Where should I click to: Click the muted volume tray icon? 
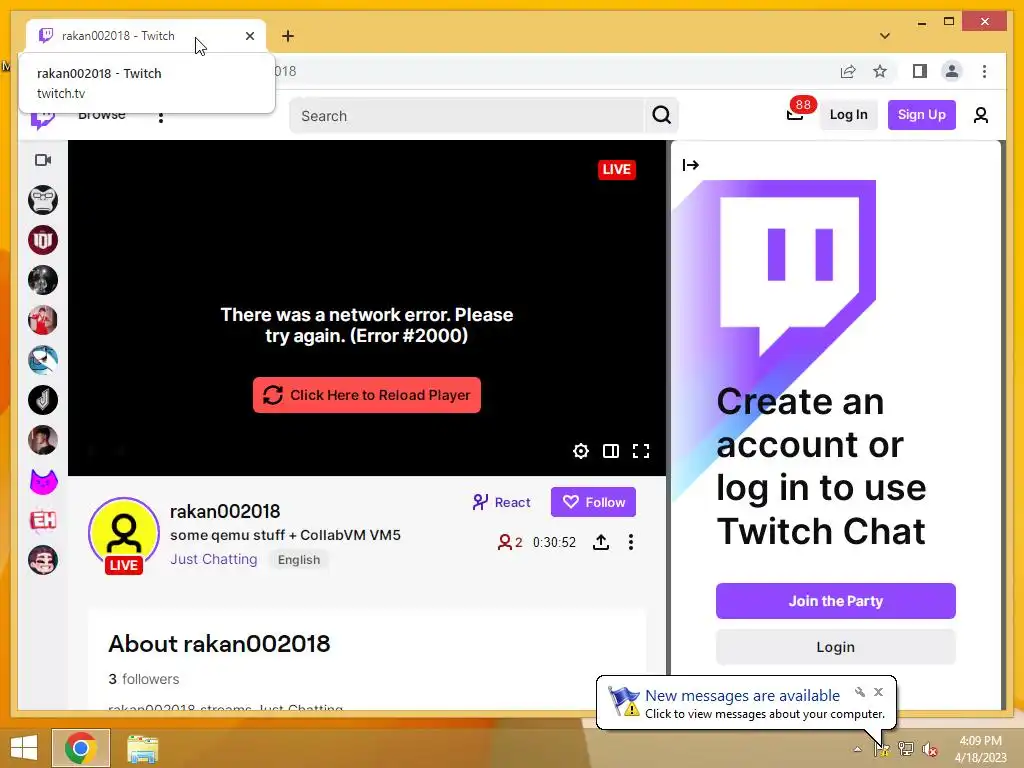tap(929, 749)
